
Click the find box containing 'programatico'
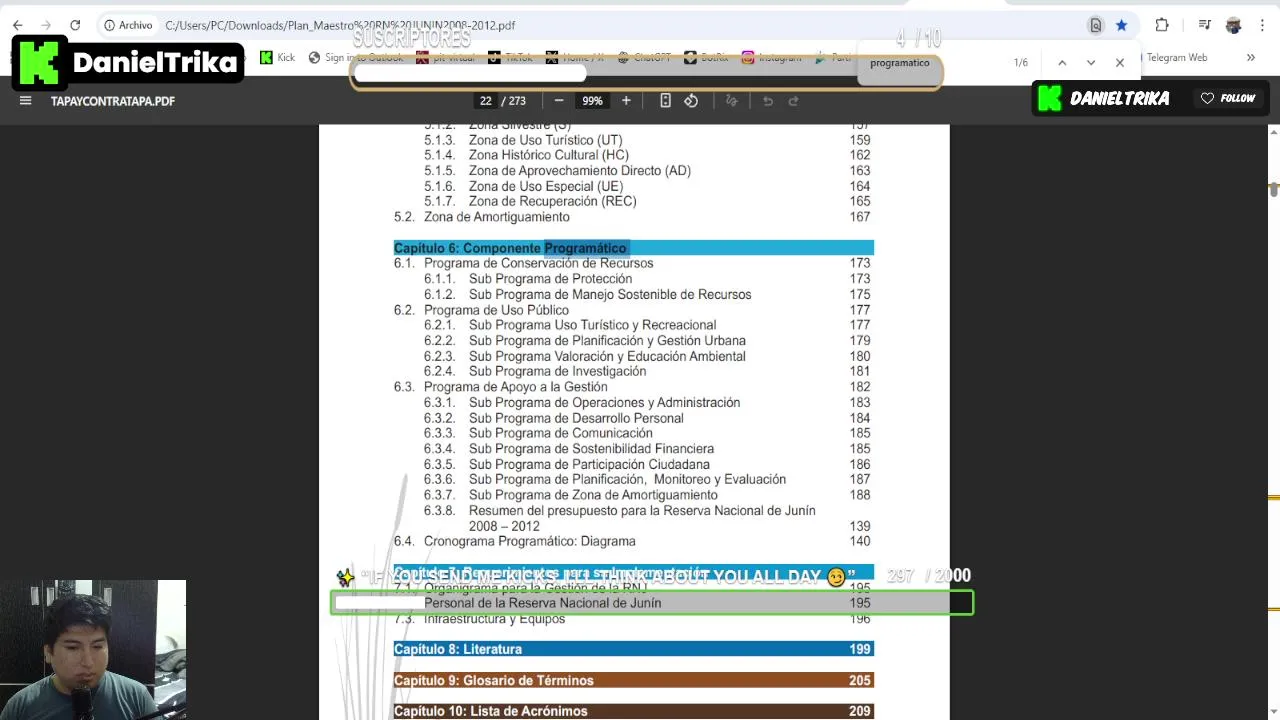click(x=900, y=62)
